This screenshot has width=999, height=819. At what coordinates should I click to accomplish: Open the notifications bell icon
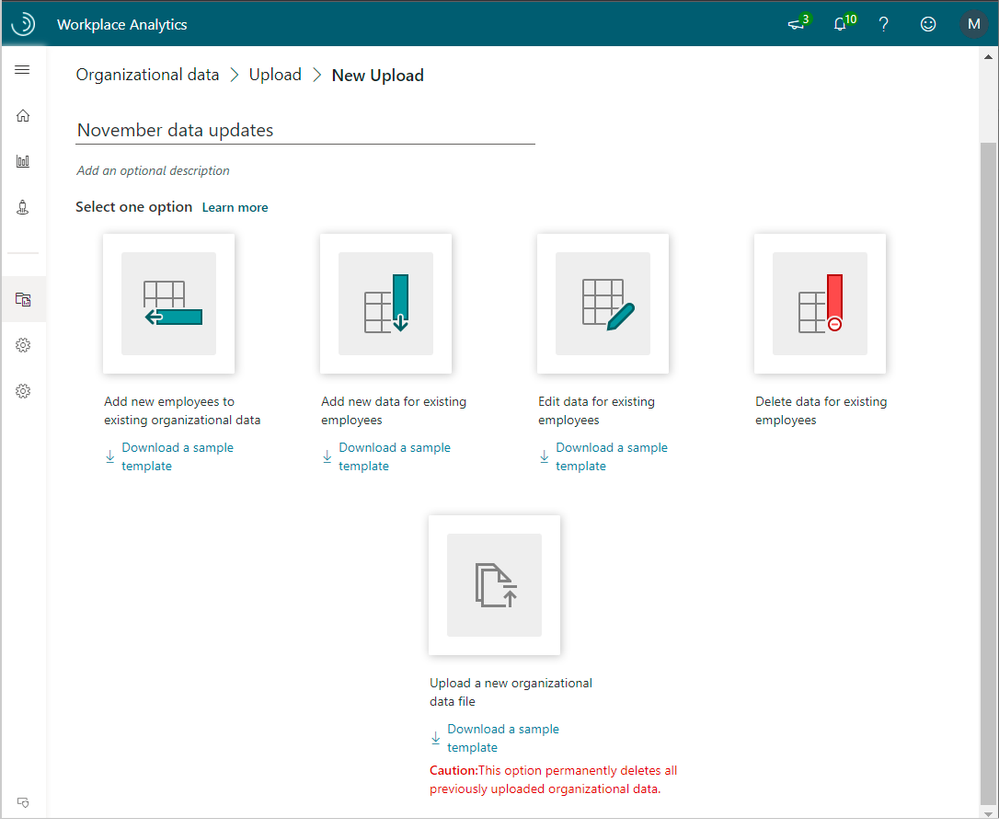coord(840,24)
